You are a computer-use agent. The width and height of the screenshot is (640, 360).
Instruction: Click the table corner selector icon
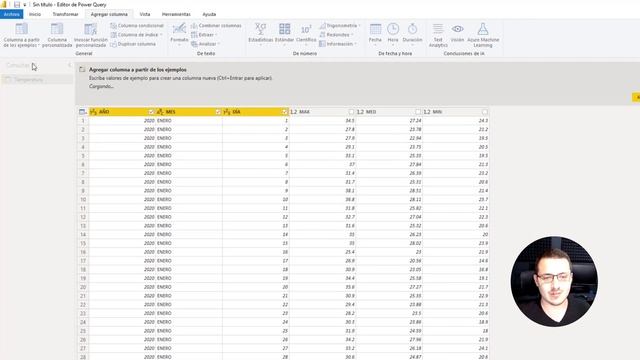coord(82,112)
